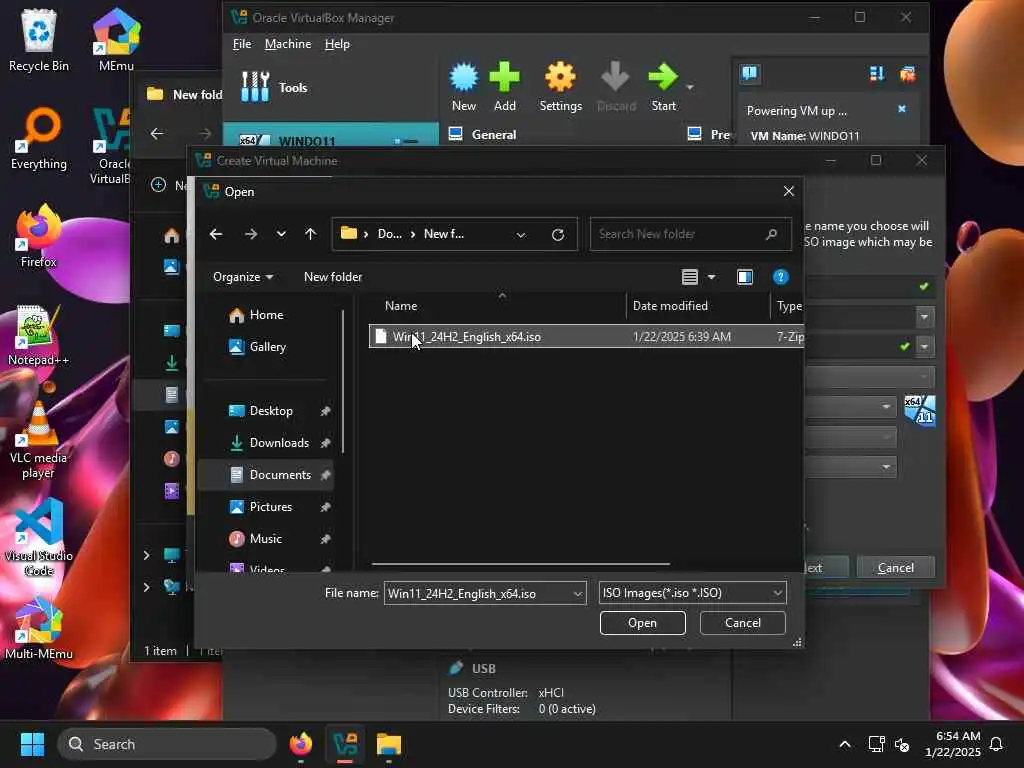This screenshot has width=1024, height=768.
Task: Expand address bar path history dropdown
Action: click(x=520, y=234)
